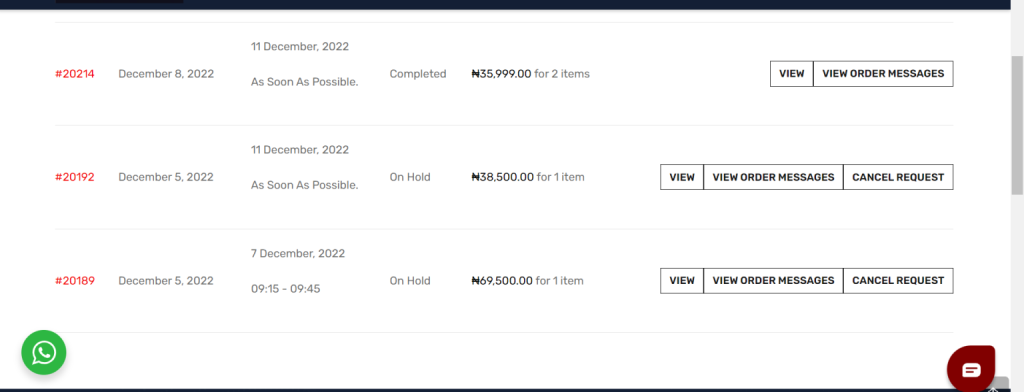View order messages for completed order #20214
This screenshot has width=1024, height=392.
(x=883, y=74)
